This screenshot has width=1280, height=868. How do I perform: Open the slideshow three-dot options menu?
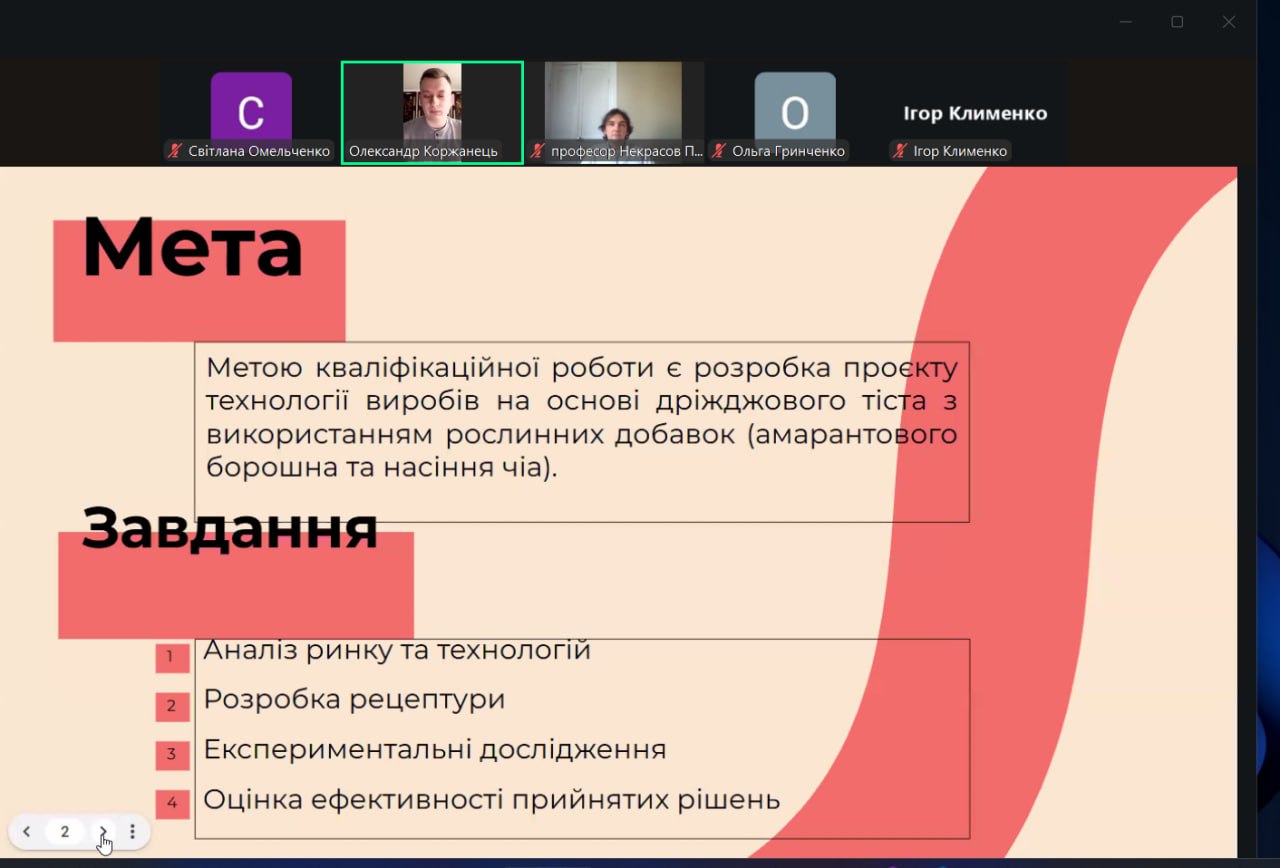[132, 832]
